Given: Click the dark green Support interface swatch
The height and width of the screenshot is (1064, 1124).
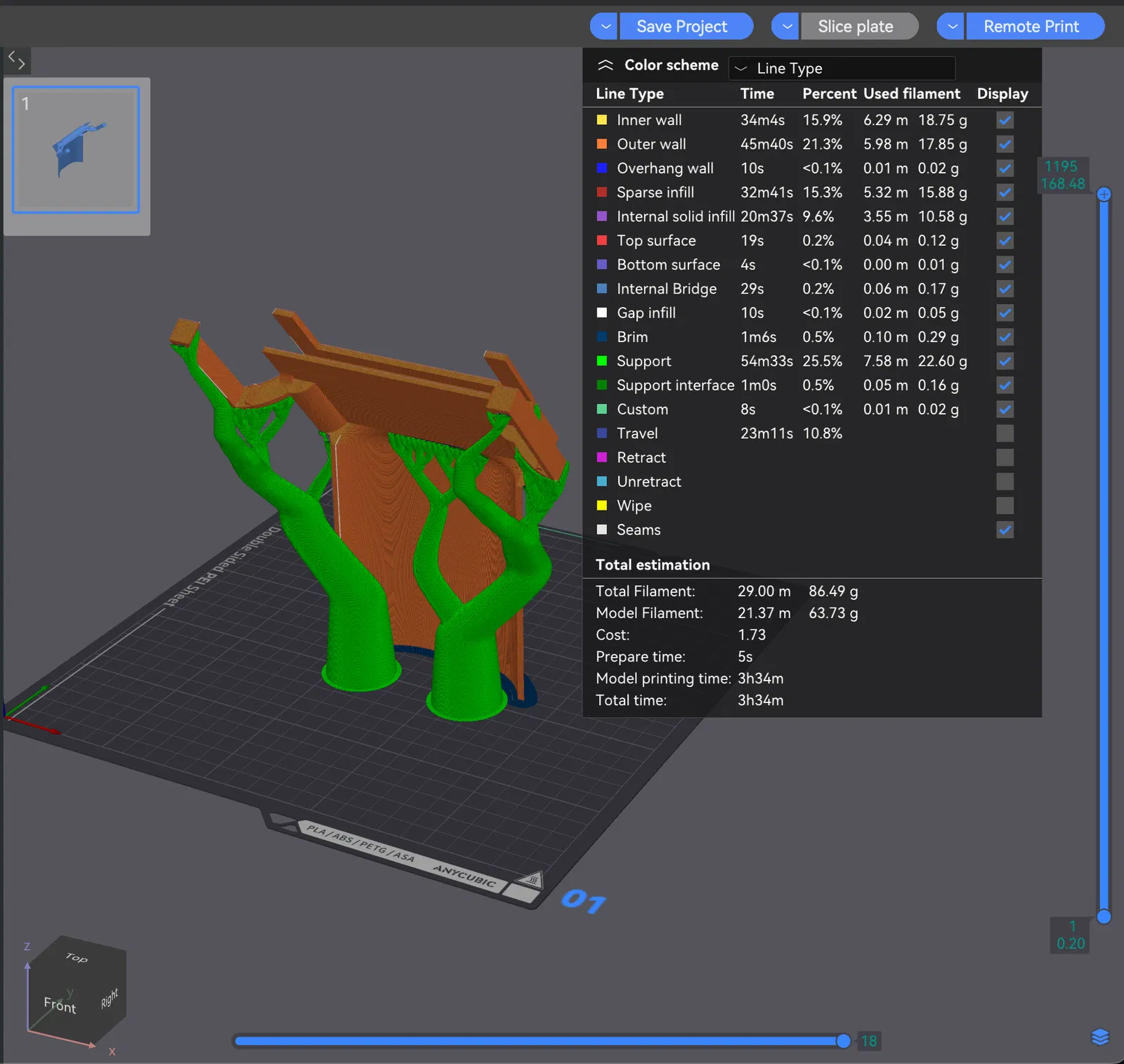Looking at the screenshot, I should (602, 385).
